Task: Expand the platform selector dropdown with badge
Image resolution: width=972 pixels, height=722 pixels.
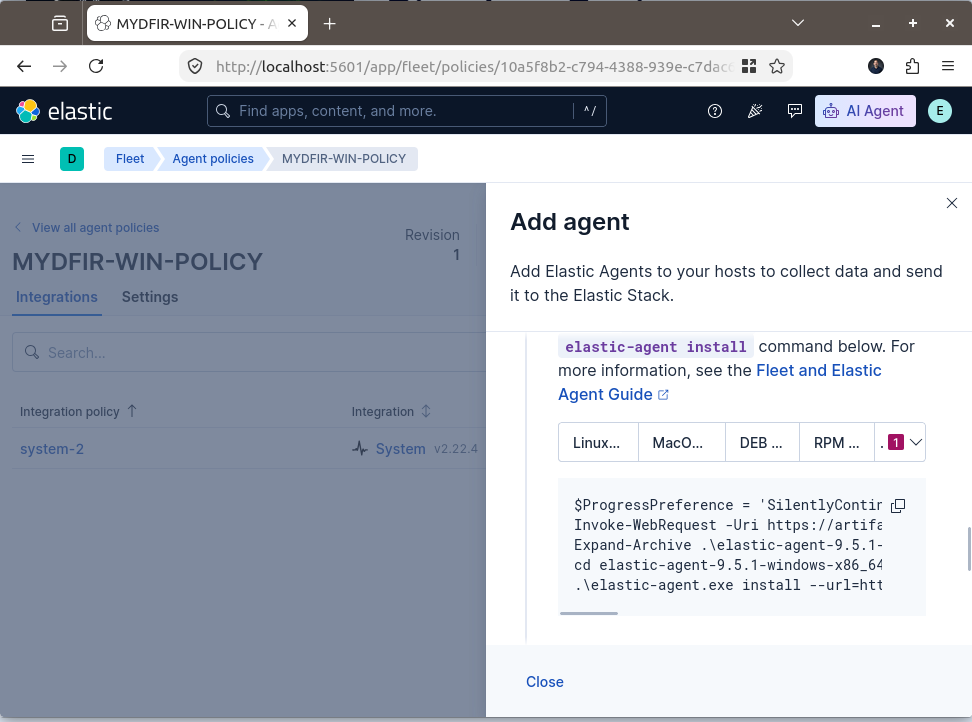Action: (x=900, y=442)
